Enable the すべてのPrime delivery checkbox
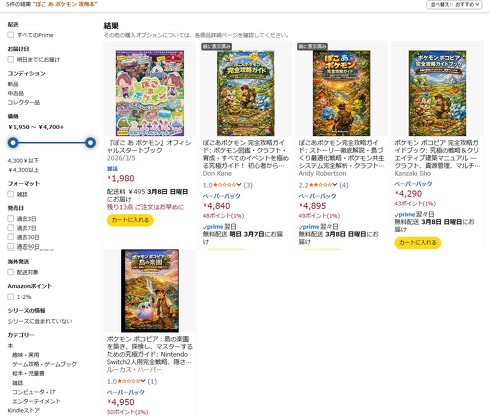 click(x=11, y=35)
